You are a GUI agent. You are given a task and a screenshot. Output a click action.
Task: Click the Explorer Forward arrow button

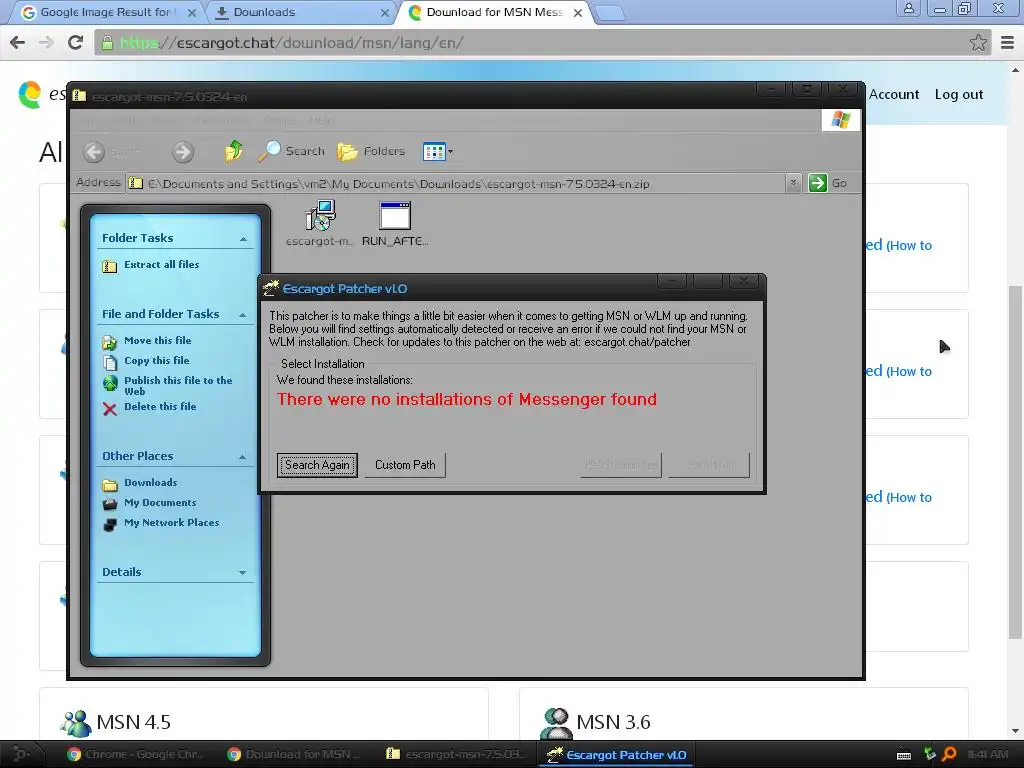point(183,152)
